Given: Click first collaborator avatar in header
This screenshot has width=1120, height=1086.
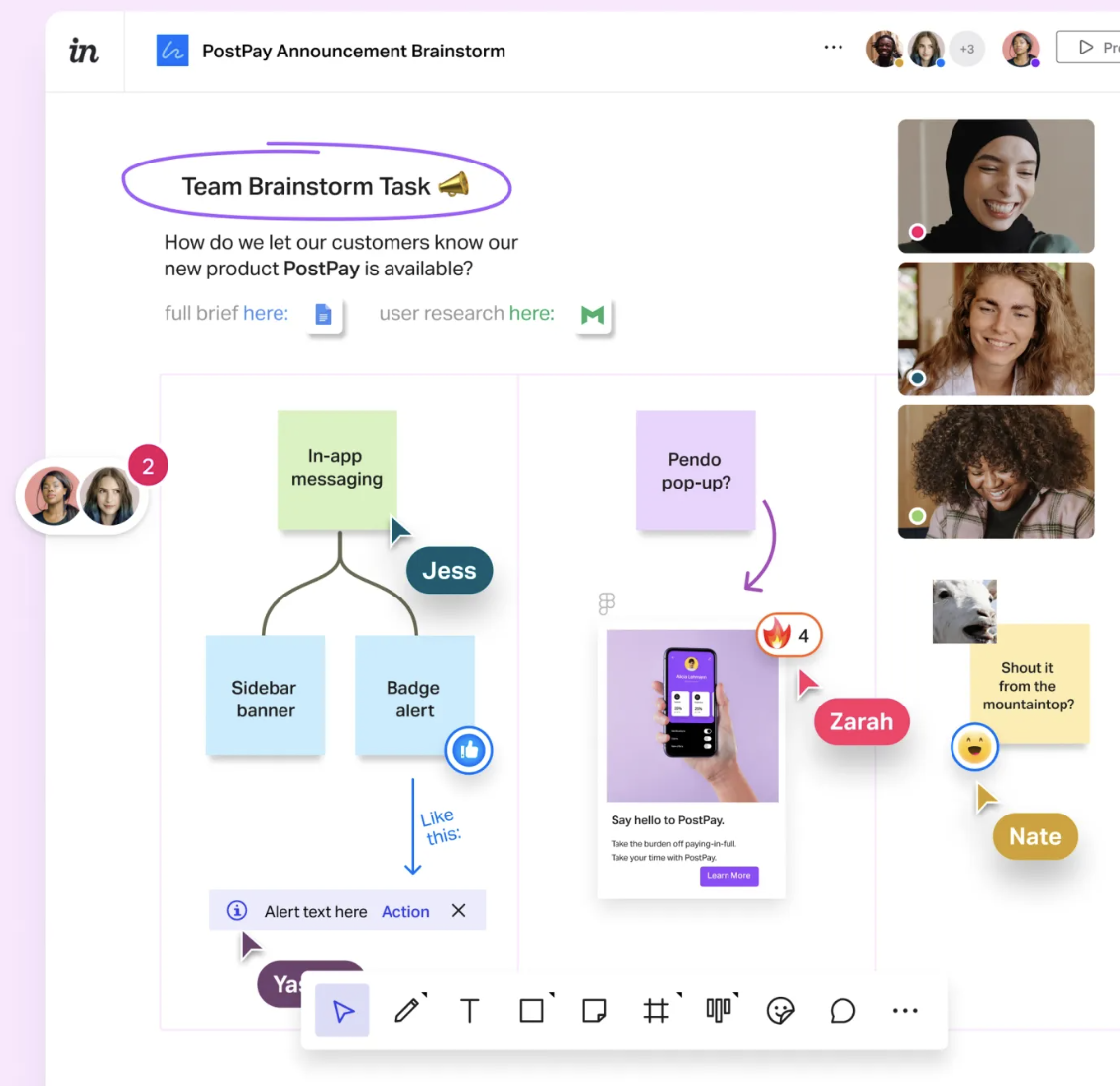Looking at the screenshot, I should pos(884,49).
